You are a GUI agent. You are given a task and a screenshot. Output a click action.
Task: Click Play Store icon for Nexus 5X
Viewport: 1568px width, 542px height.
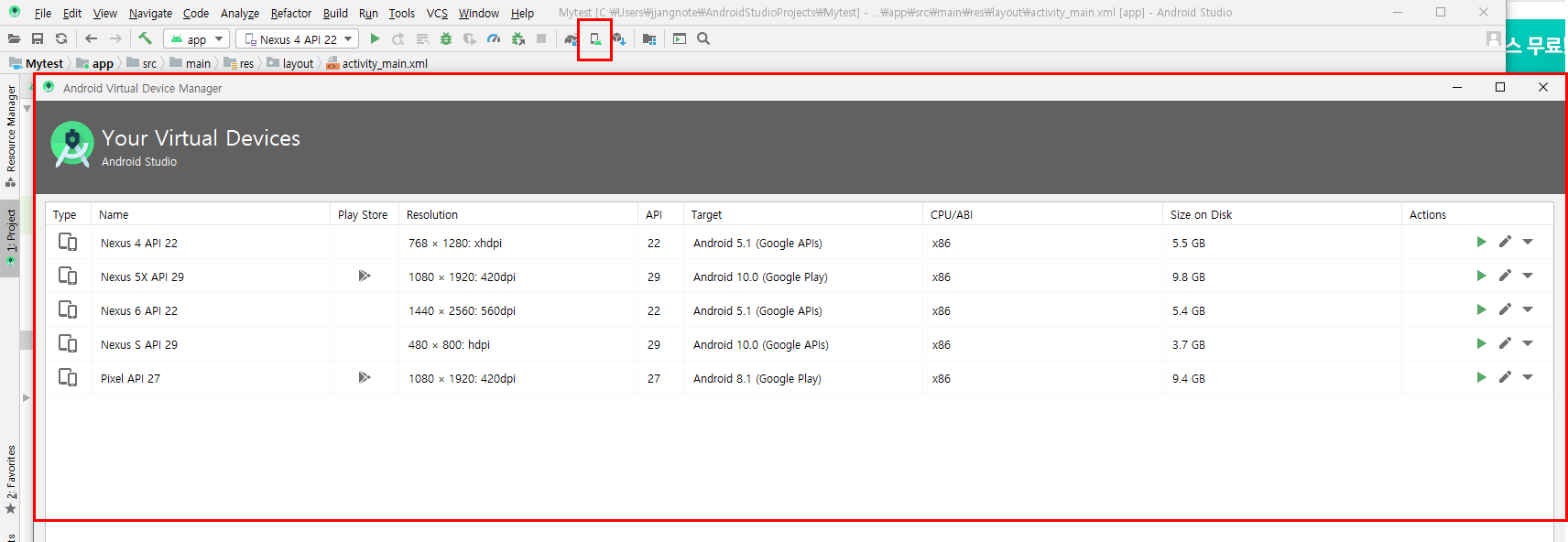[x=365, y=276]
